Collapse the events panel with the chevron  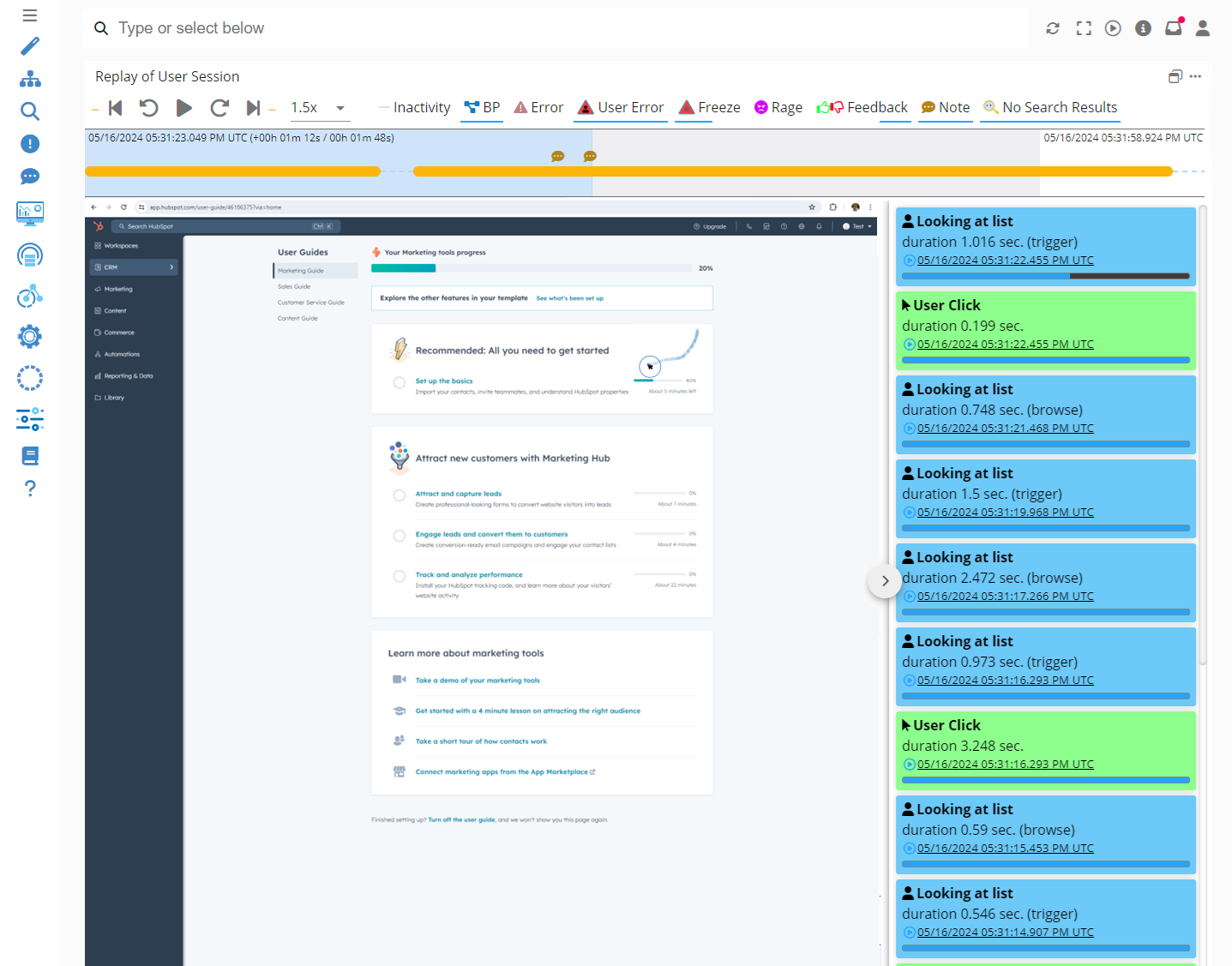tap(884, 581)
